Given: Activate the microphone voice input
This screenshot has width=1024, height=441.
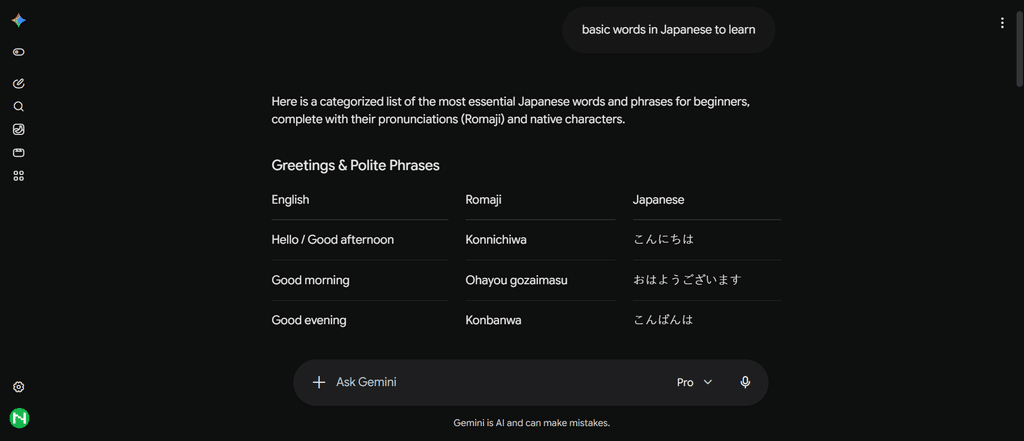Looking at the screenshot, I should [x=745, y=382].
